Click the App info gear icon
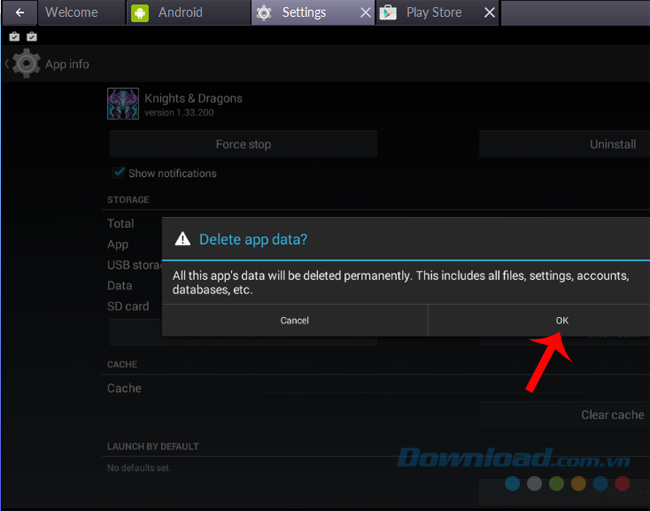This screenshot has width=650, height=511. (26, 63)
